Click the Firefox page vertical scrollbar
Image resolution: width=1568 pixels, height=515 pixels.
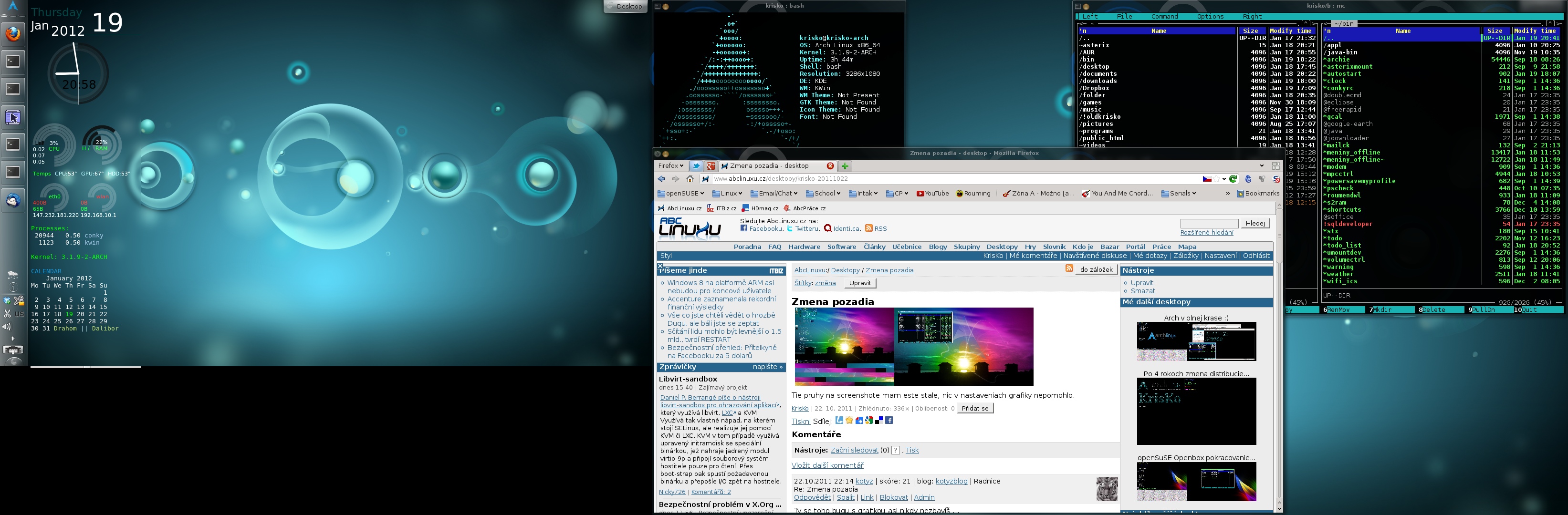pos(1279,357)
